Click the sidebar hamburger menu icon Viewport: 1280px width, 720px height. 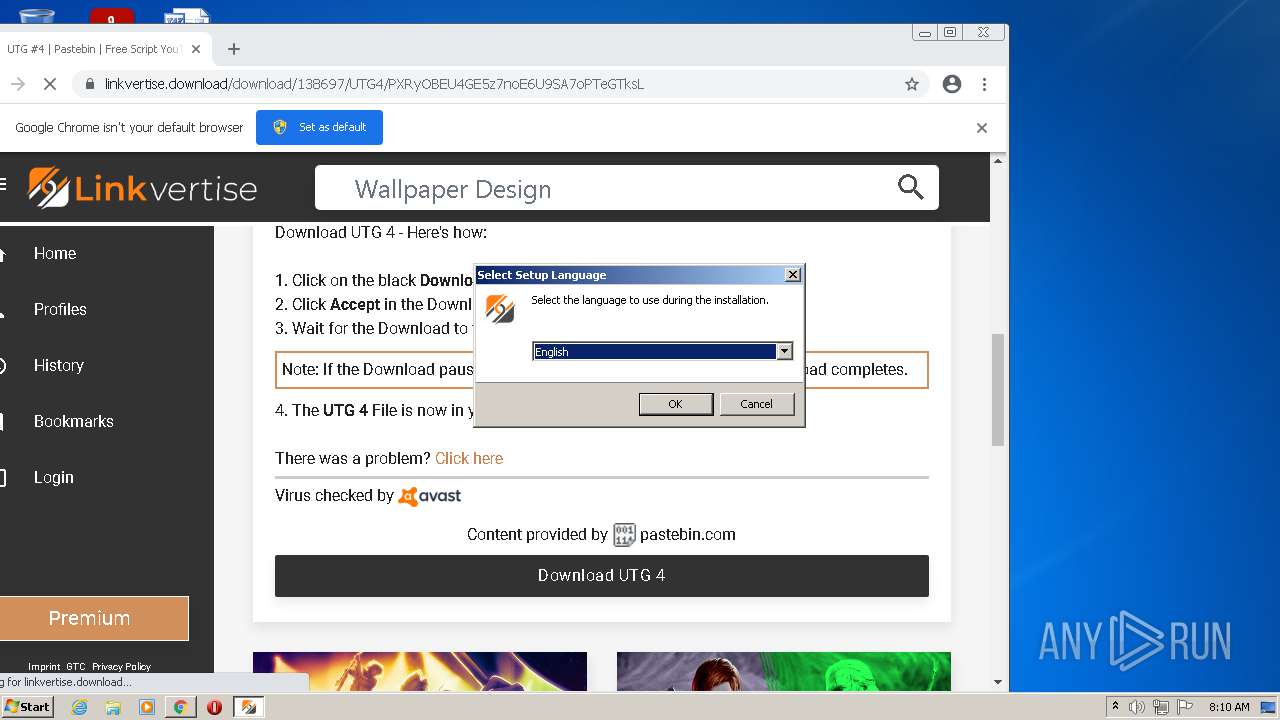point(4,184)
